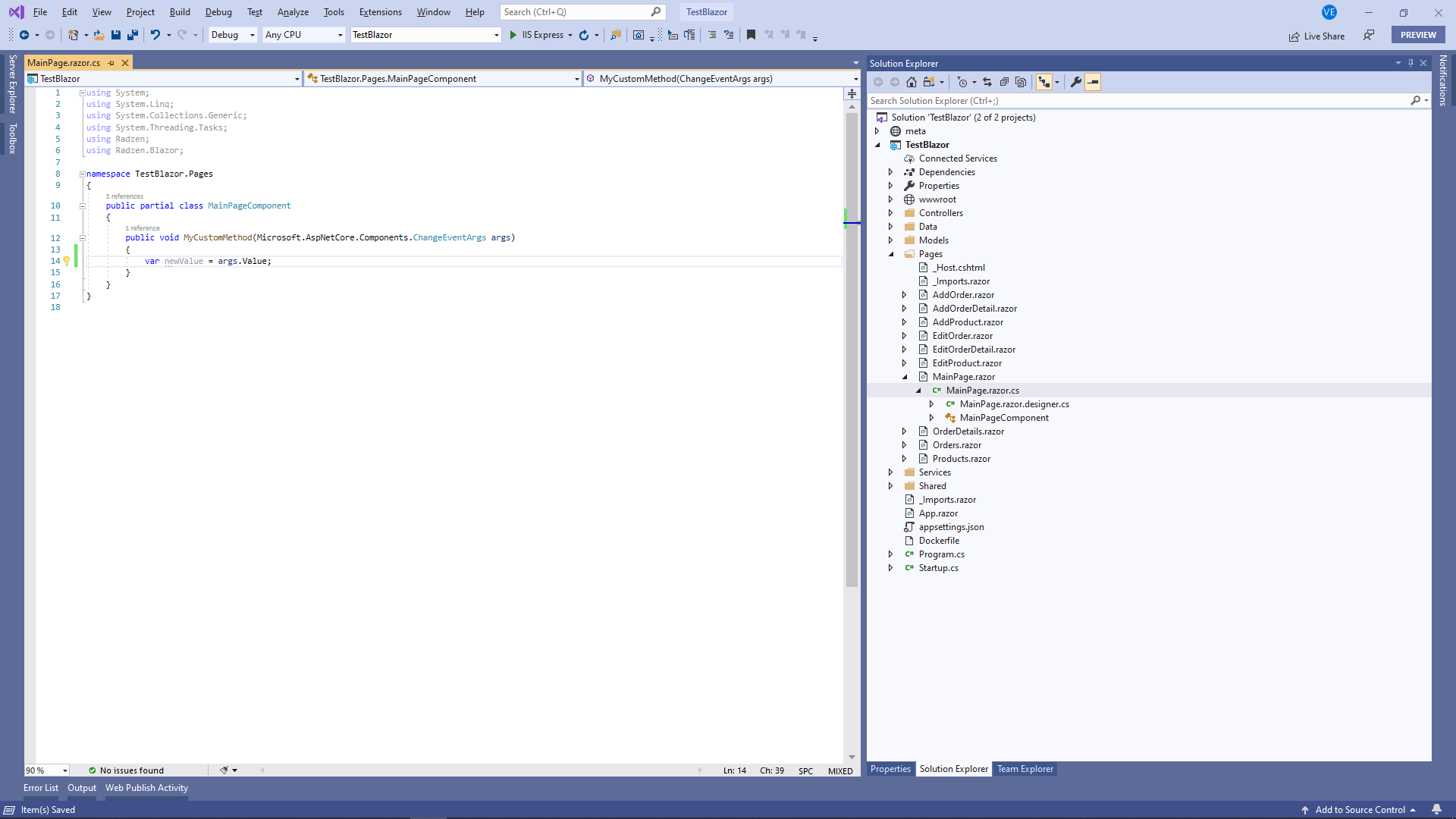Open the Build menu
Image resolution: width=1456 pixels, height=819 pixels.
180,12
